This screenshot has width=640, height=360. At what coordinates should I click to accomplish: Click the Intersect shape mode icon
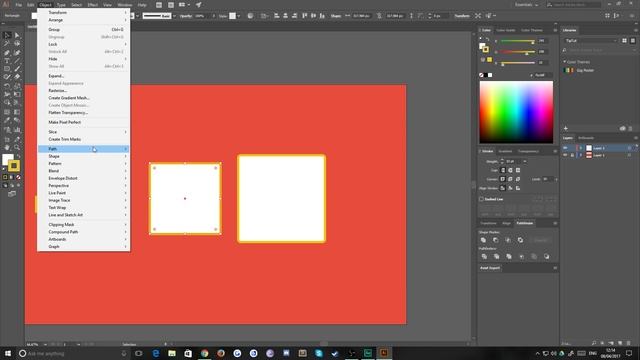[508, 240]
